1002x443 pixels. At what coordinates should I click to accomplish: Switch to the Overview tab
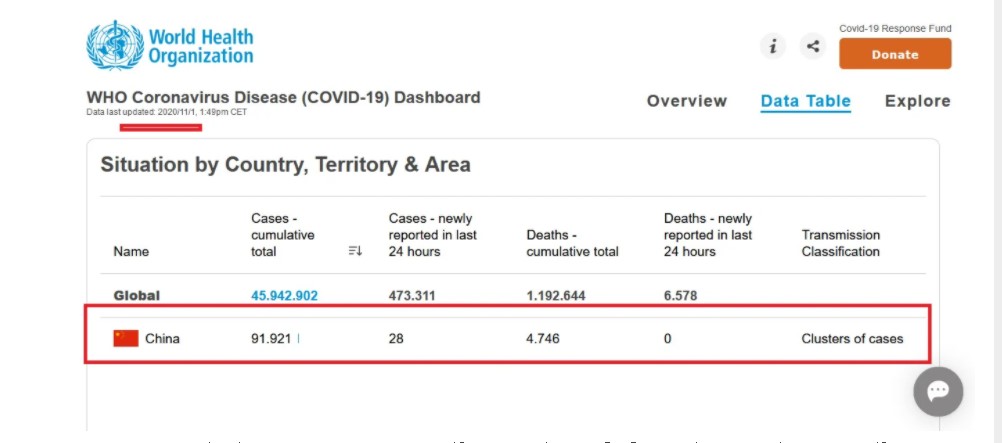pyautogui.click(x=687, y=101)
